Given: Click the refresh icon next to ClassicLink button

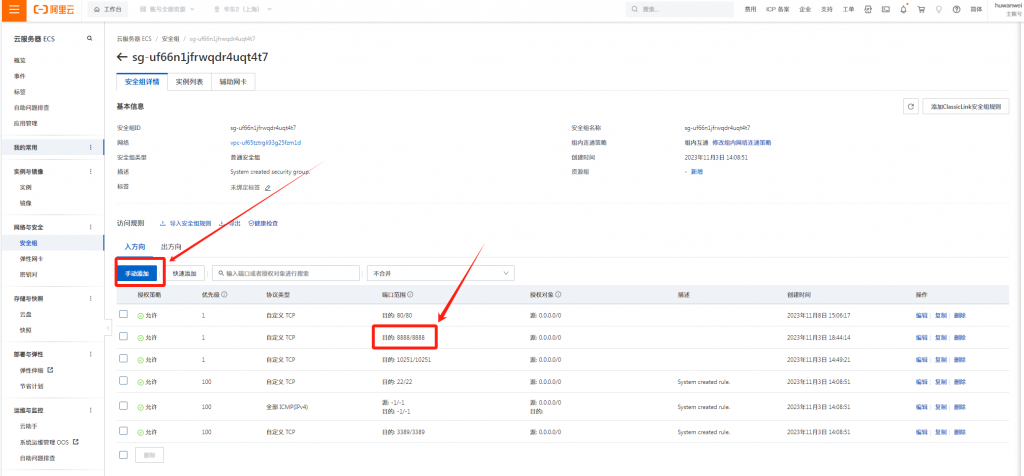Looking at the screenshot, I should 910,106.
